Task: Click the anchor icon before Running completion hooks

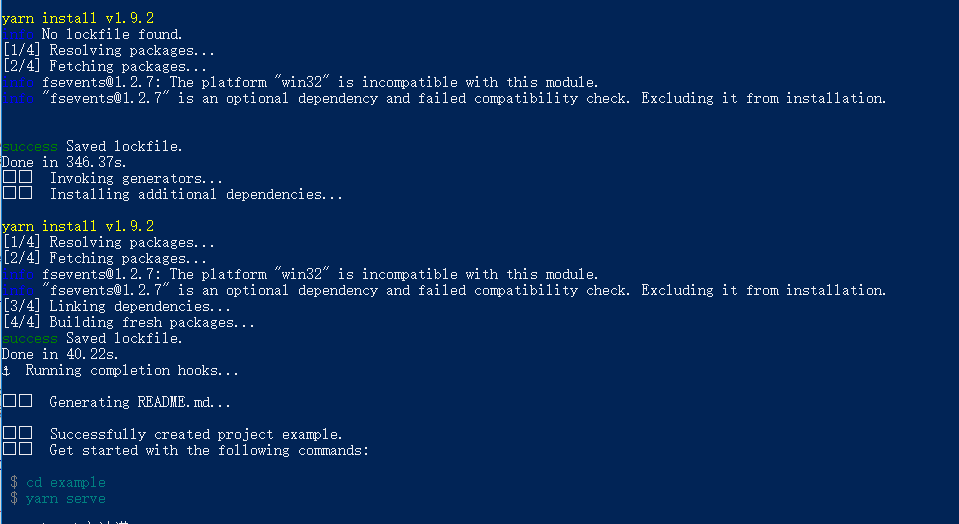Action: (6, 371)
